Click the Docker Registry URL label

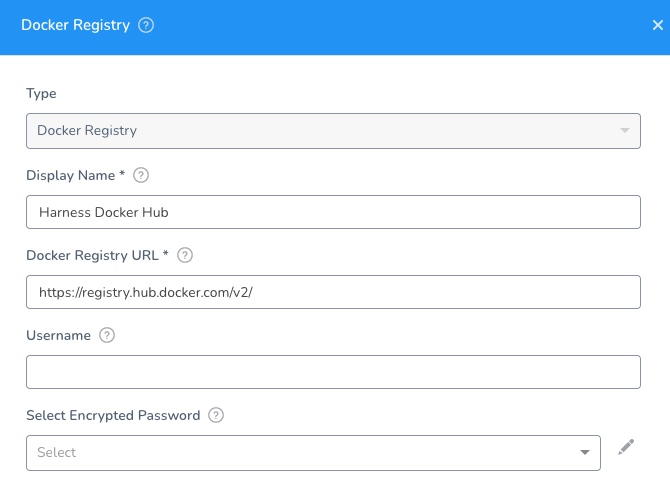(92, 255)
